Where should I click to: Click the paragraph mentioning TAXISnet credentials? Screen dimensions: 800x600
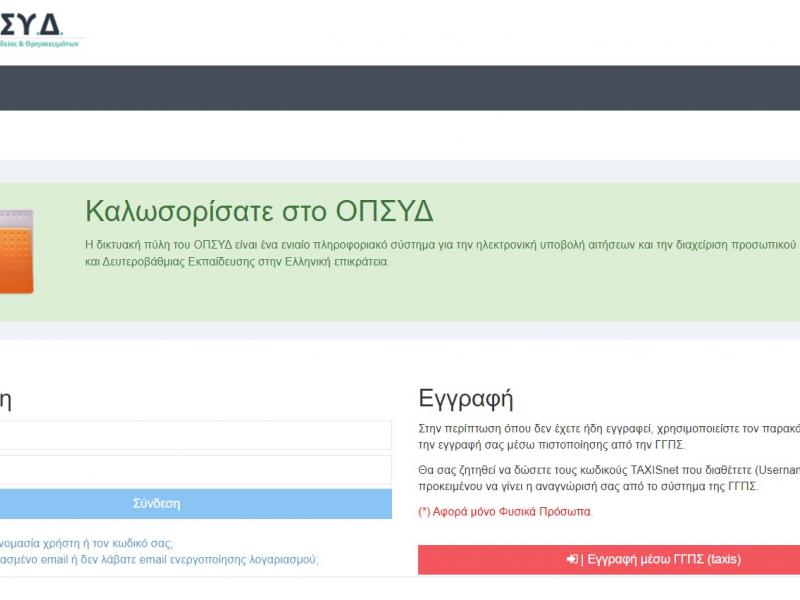tap(600, 480)
